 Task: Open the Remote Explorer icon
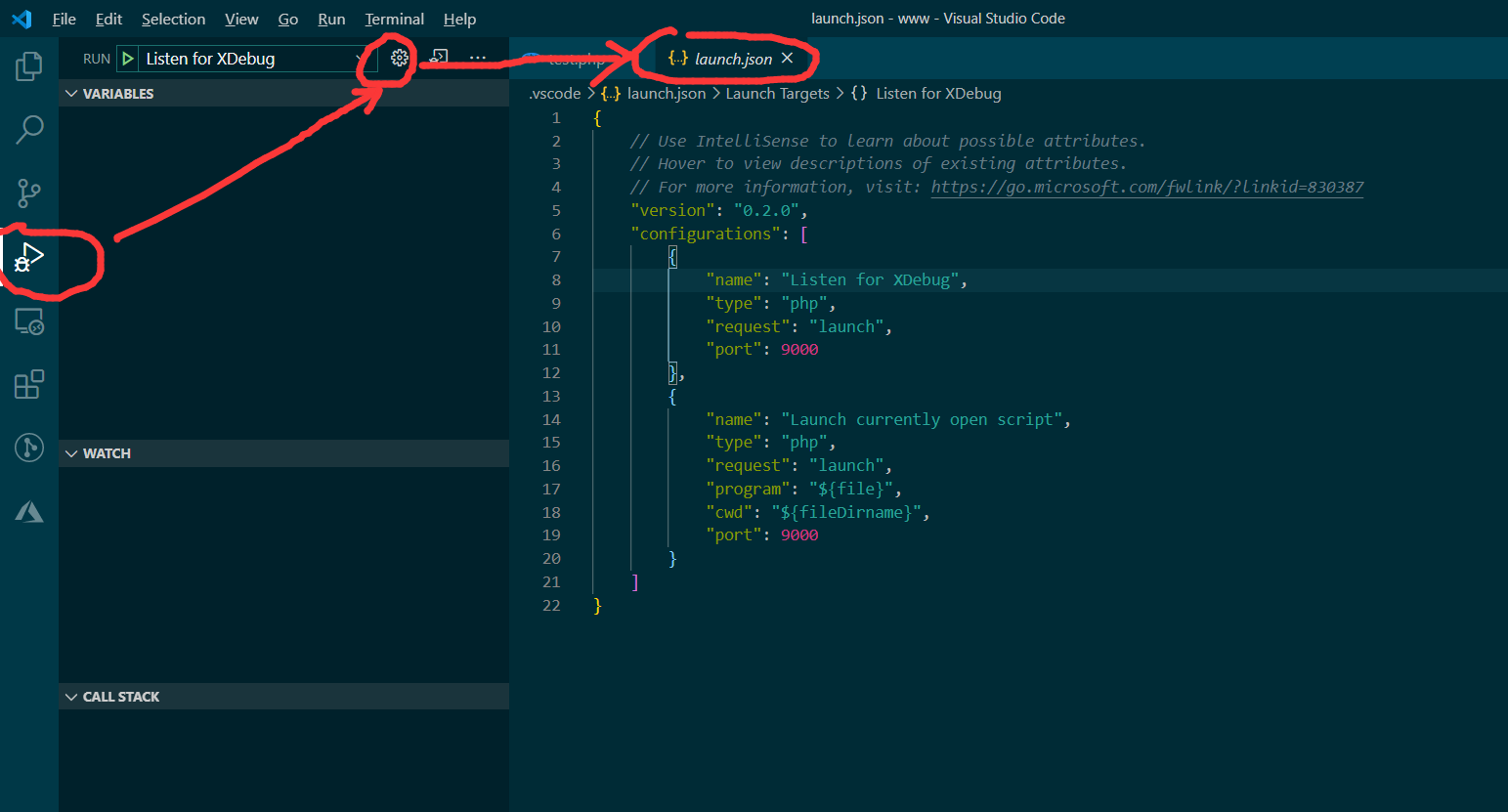pos(28,321)
